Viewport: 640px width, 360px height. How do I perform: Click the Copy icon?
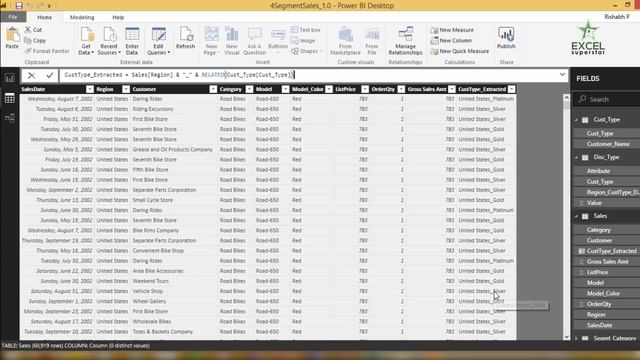tap(28, 40)
